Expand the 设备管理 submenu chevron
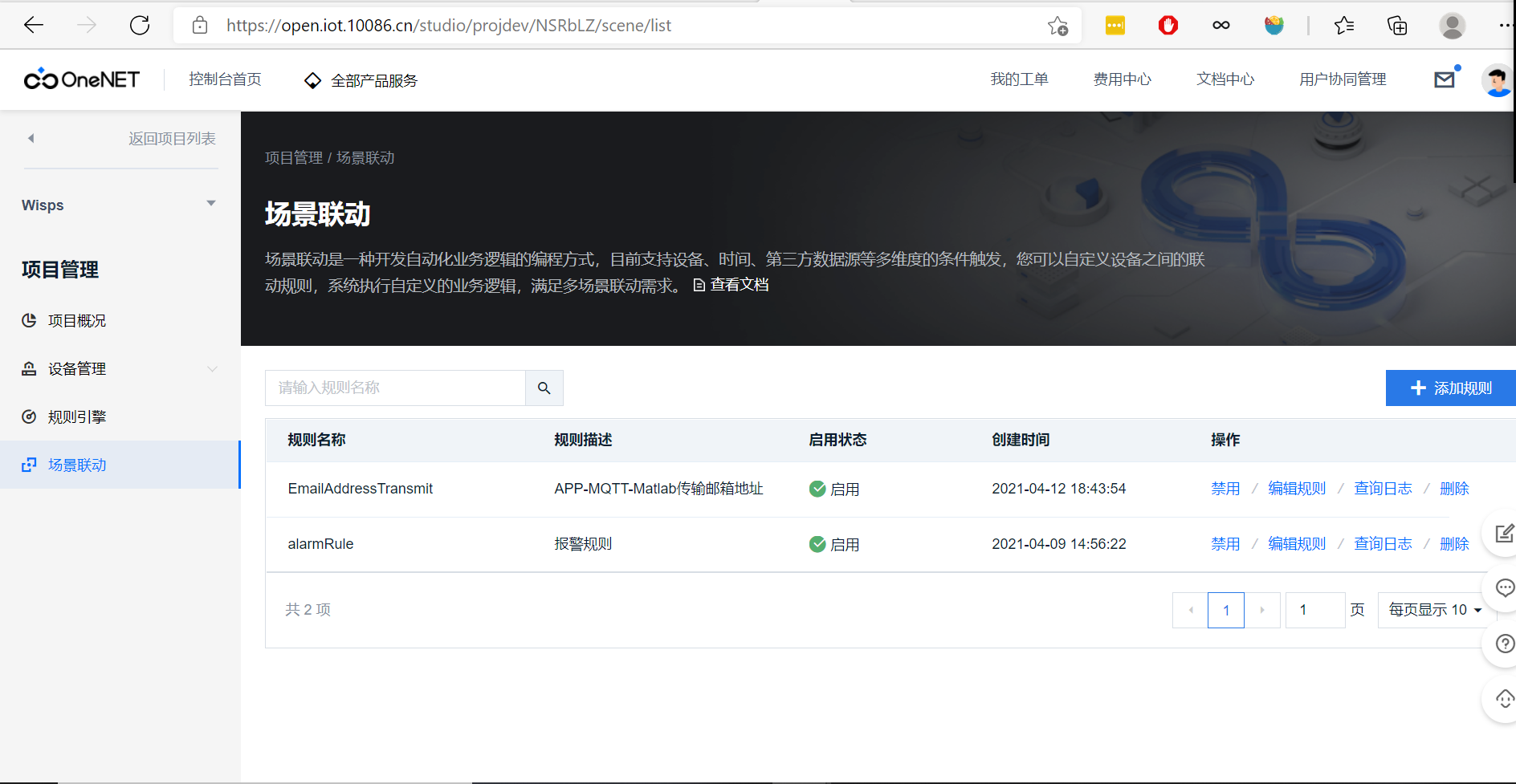This screenshot has height=784, width=1516. coord(212,368)
